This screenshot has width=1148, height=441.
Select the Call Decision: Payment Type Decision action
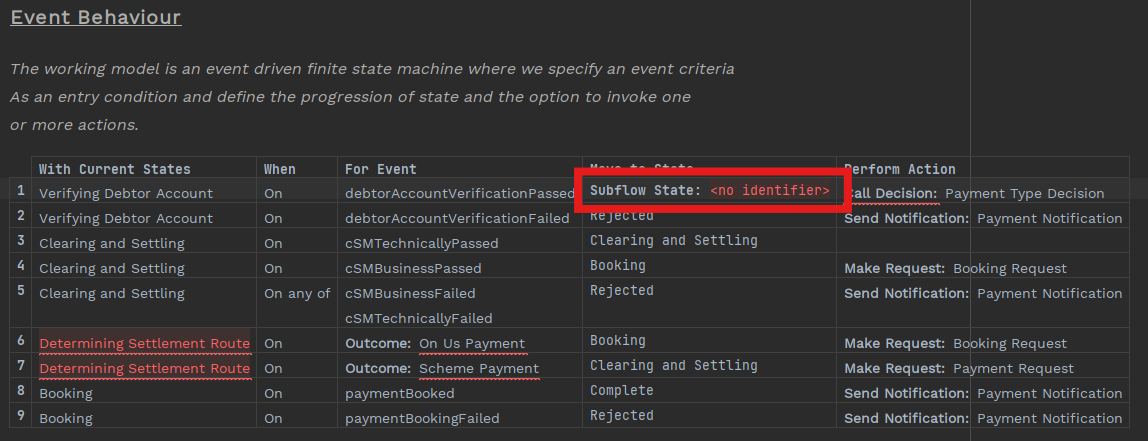(975, 193)
